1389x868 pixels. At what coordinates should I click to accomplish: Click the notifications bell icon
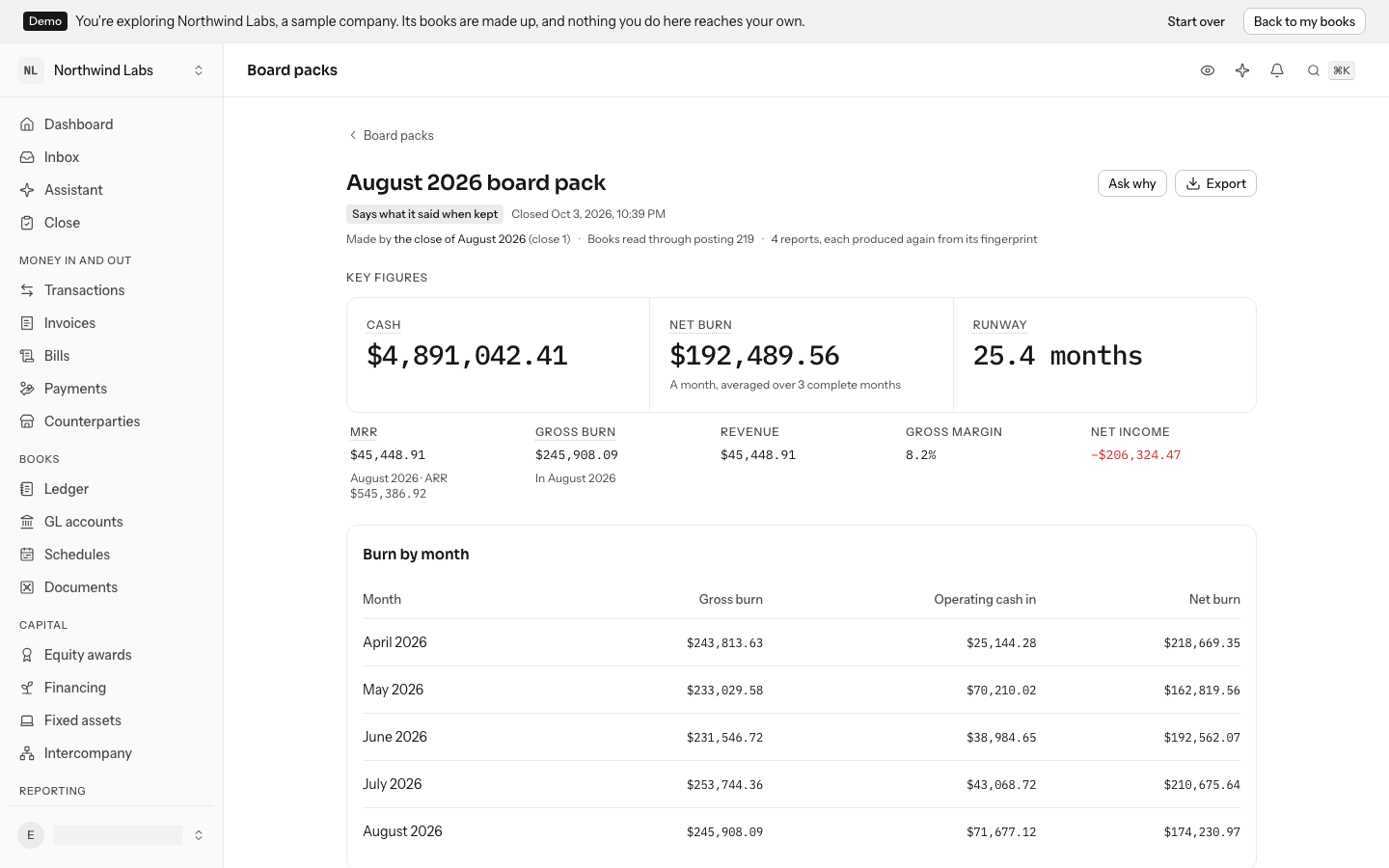coord(1277,70)
